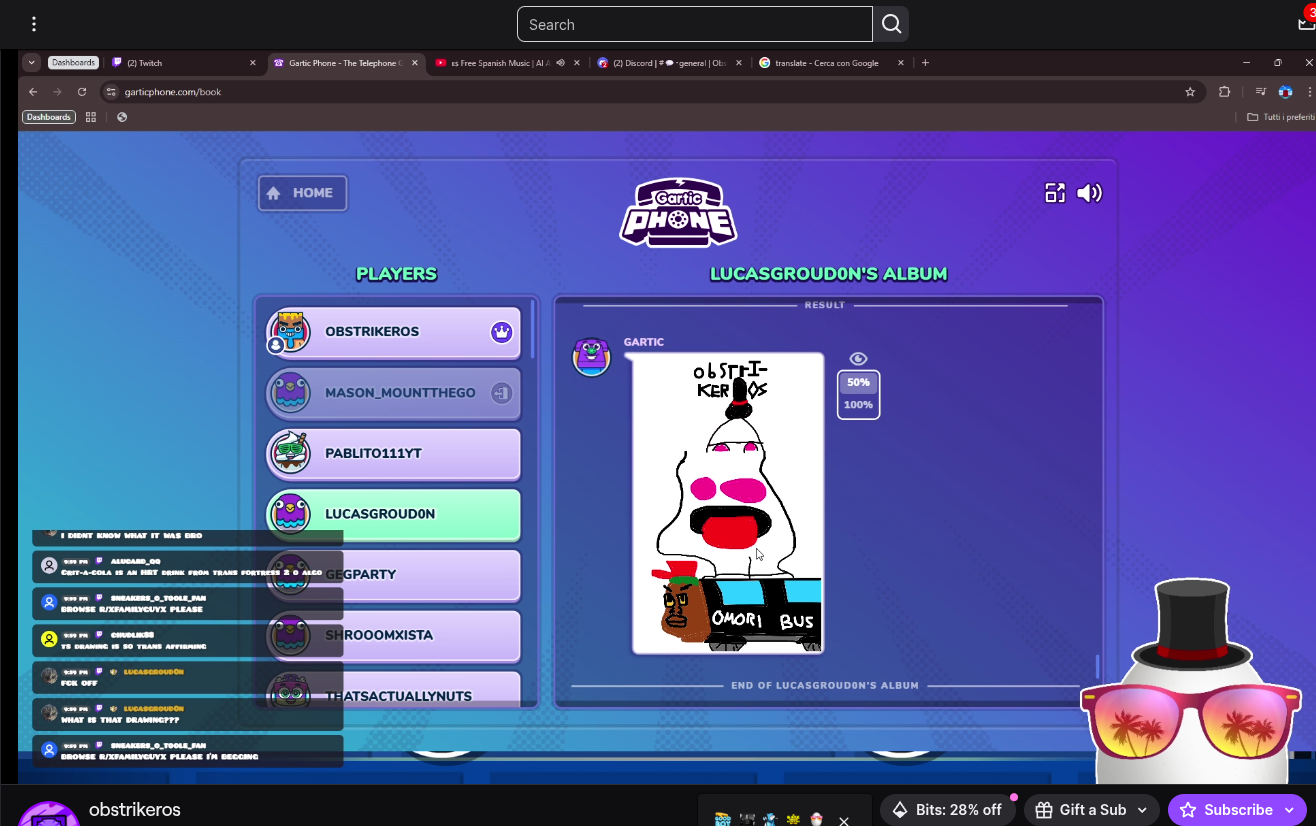The height and width of the screenshot is (826, 1316).
Task: Click the OBSTRIKEROS player avatar
Action: [x=290, y=332]
